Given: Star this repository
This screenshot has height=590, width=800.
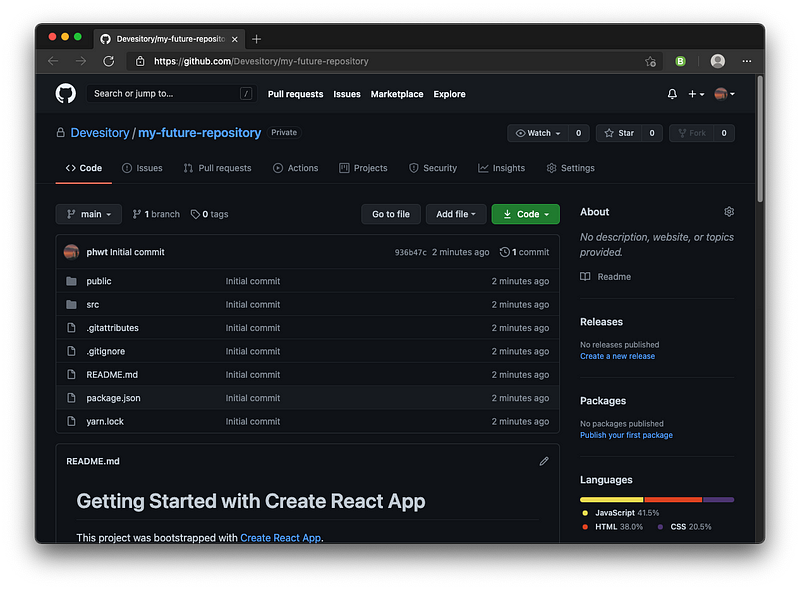Looking at the screenshot, I should tap(619, 133).
